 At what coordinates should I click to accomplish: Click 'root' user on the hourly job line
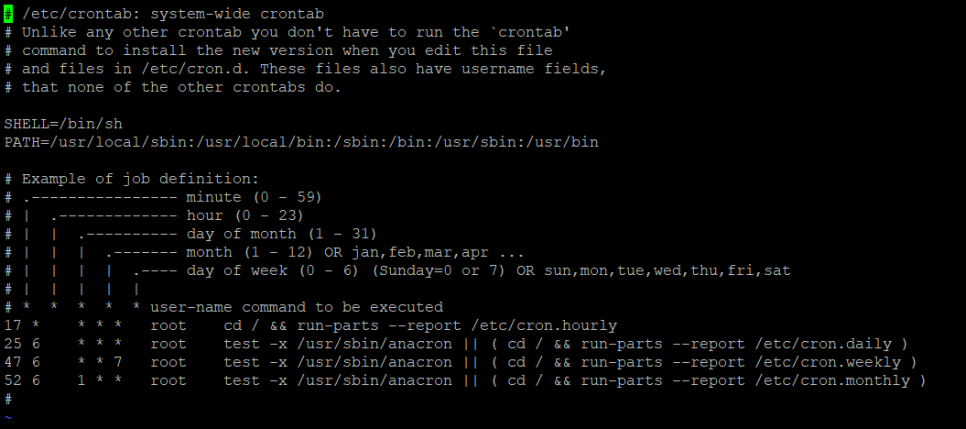tap(168, 325)
